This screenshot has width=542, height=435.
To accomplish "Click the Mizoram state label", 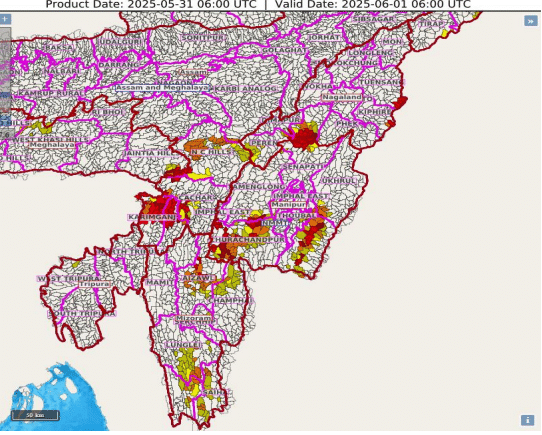I will 193,318.
